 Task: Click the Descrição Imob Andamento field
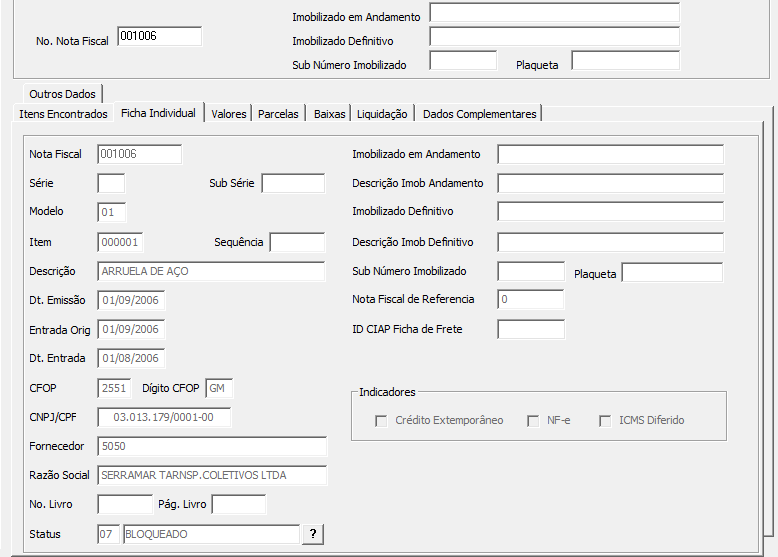coord(610,183)
